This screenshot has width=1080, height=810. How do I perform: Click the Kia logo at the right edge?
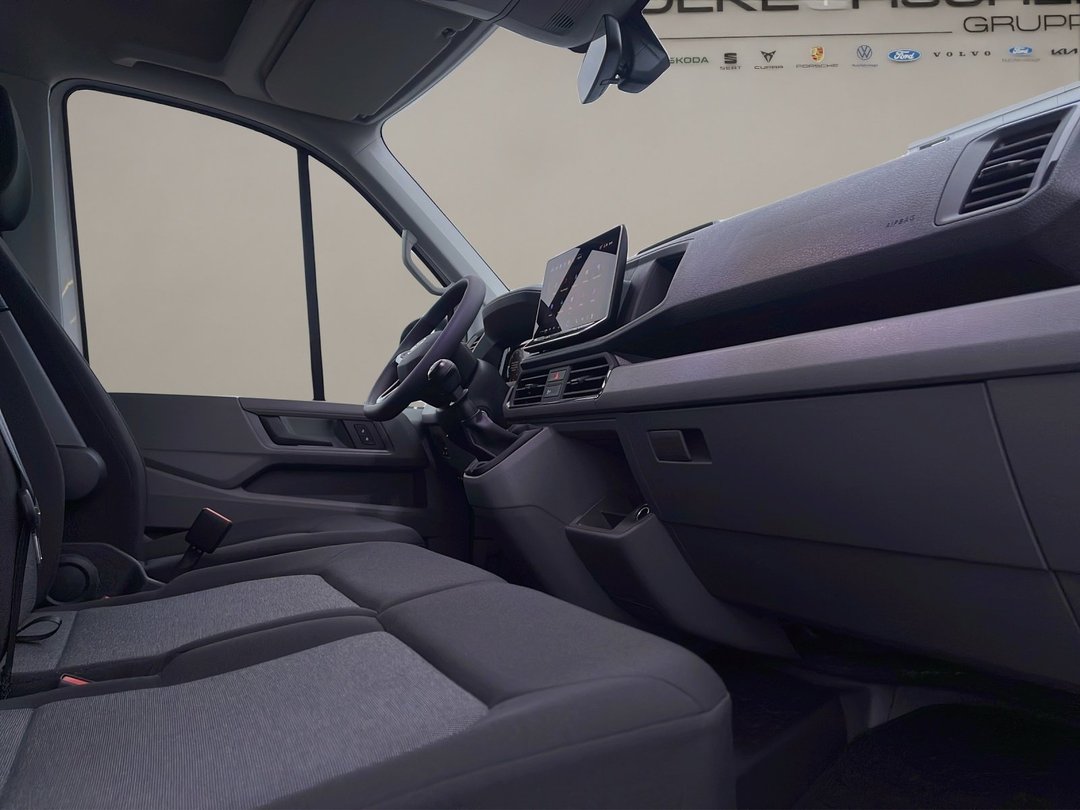[1064, 51]
